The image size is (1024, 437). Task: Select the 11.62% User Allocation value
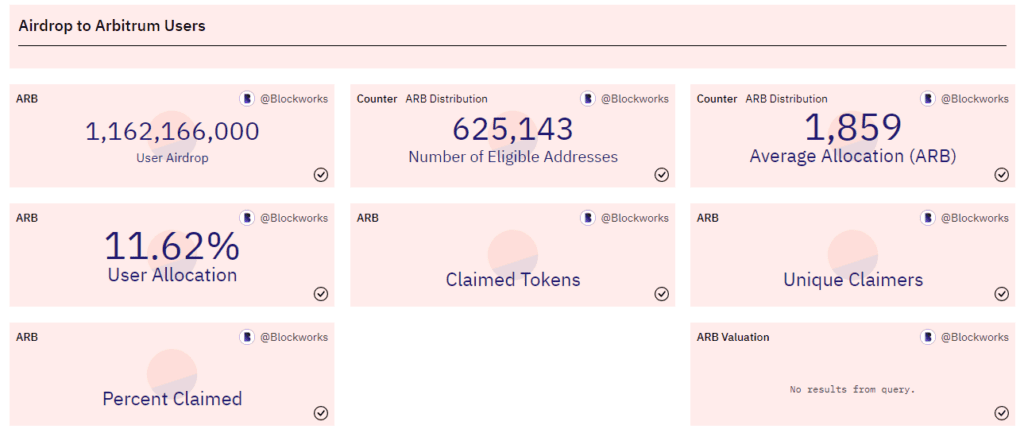click(172, 247)
